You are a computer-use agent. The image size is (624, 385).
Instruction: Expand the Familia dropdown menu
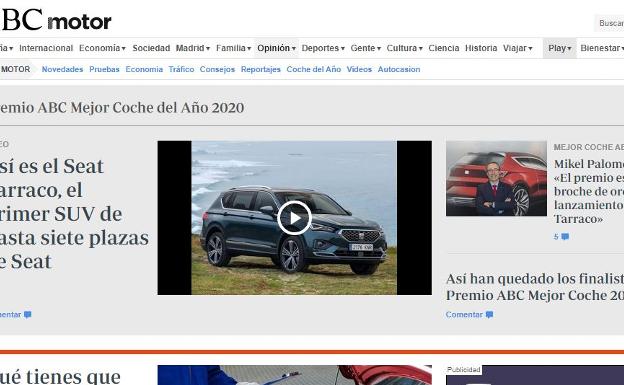tap(233, 48)
